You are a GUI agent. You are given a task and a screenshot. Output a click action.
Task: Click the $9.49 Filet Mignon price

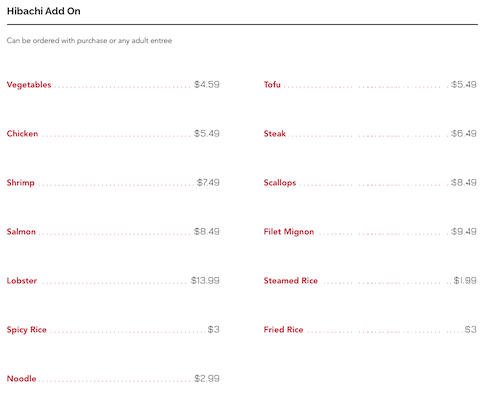pos(464,231)
